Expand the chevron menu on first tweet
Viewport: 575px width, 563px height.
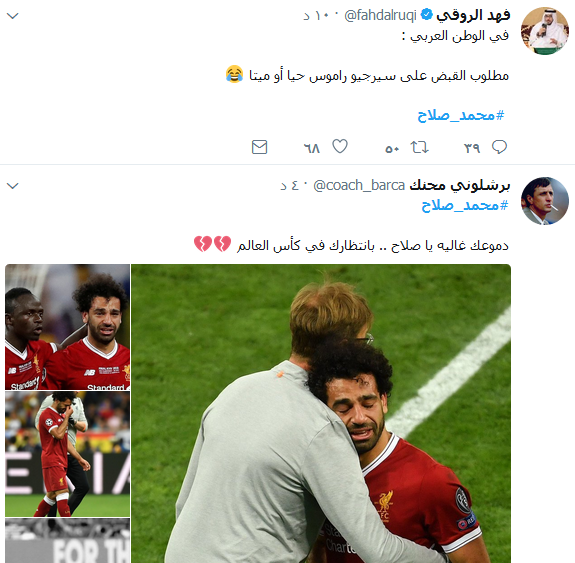pyautogui.click(x=13, y=16)
